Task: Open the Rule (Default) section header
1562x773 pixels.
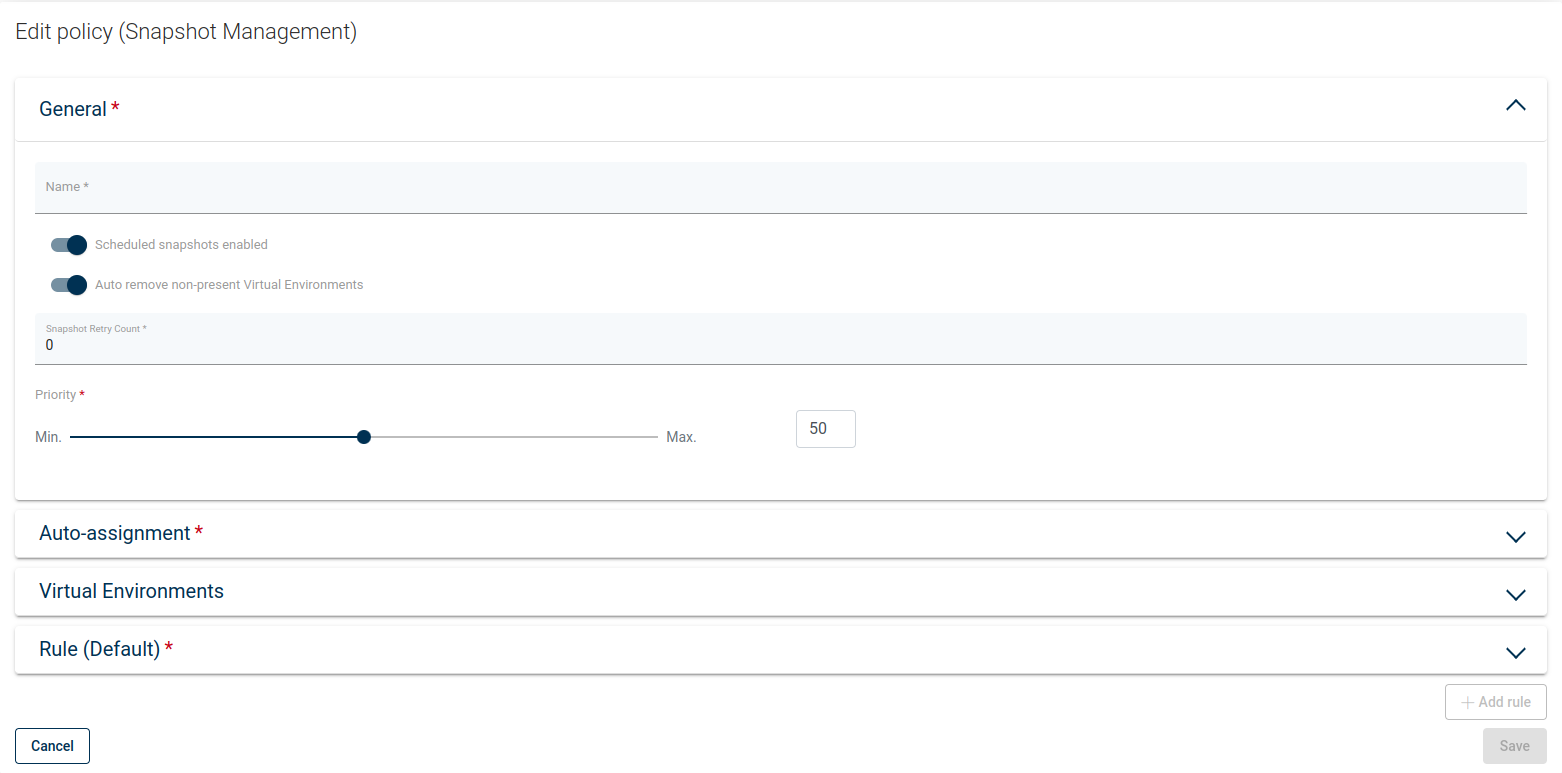Action: pyautogui.click(x=100, y=650)
